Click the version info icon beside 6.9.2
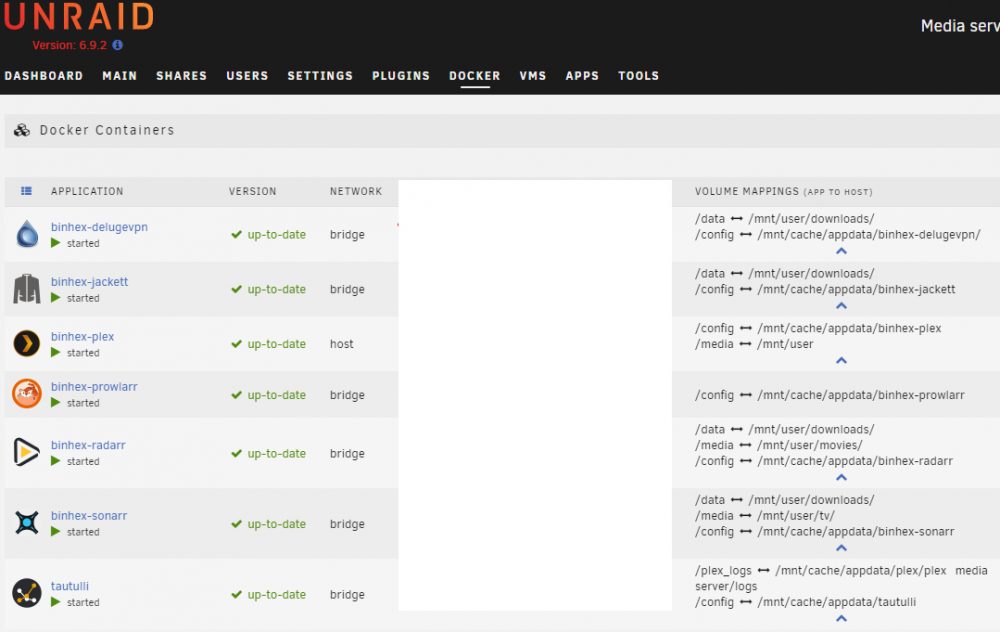The height and width of the screenshot is (632, 1000). [117, 45]
